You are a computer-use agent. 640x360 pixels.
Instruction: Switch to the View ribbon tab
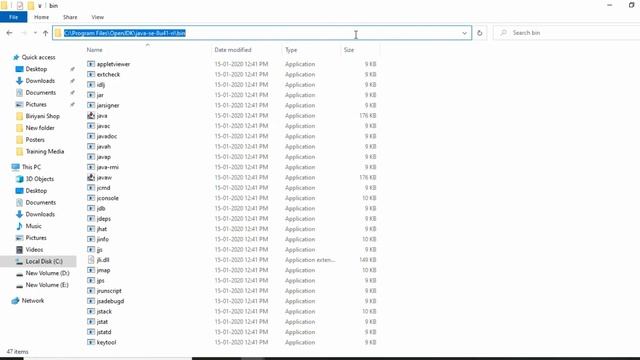coord(98,17)
